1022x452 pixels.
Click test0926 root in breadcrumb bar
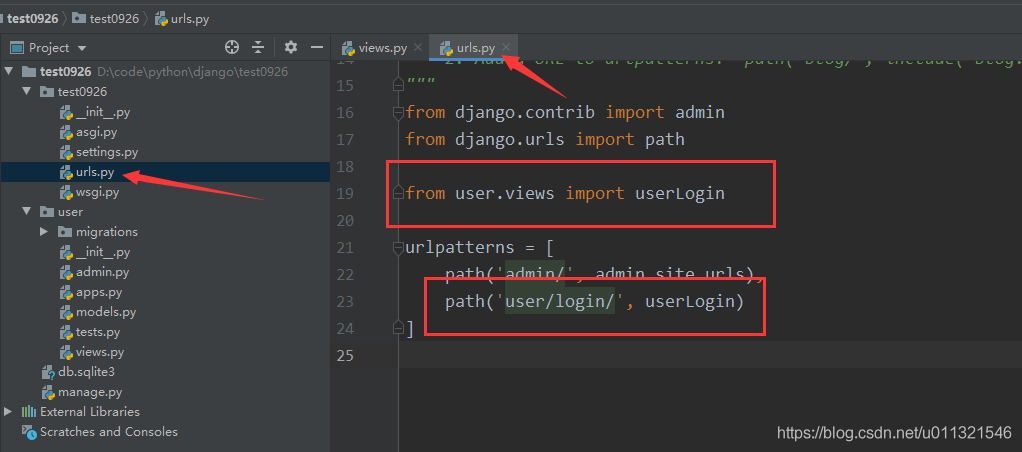click(33, 19)
